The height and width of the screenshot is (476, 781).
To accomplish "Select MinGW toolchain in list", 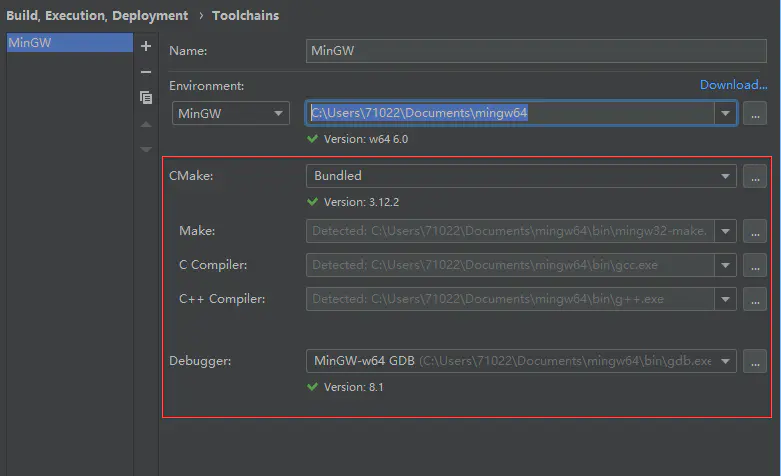I will [70, 43].
